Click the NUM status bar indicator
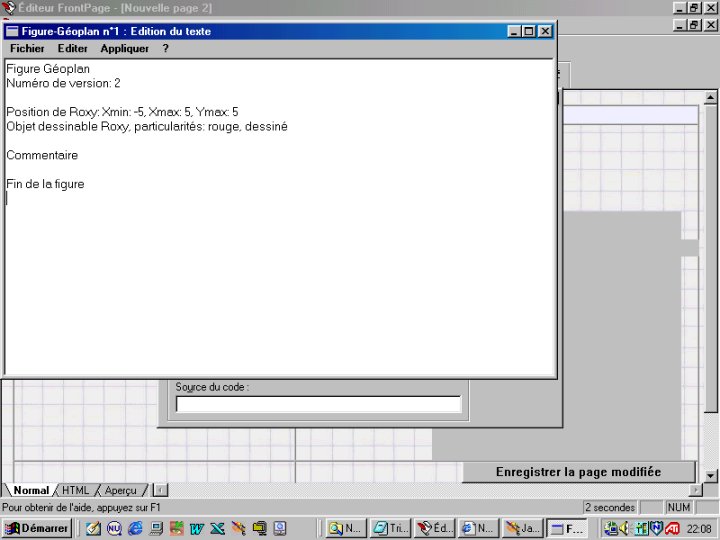The width and height of the screenshot is (720, 540). coord(679,507)
